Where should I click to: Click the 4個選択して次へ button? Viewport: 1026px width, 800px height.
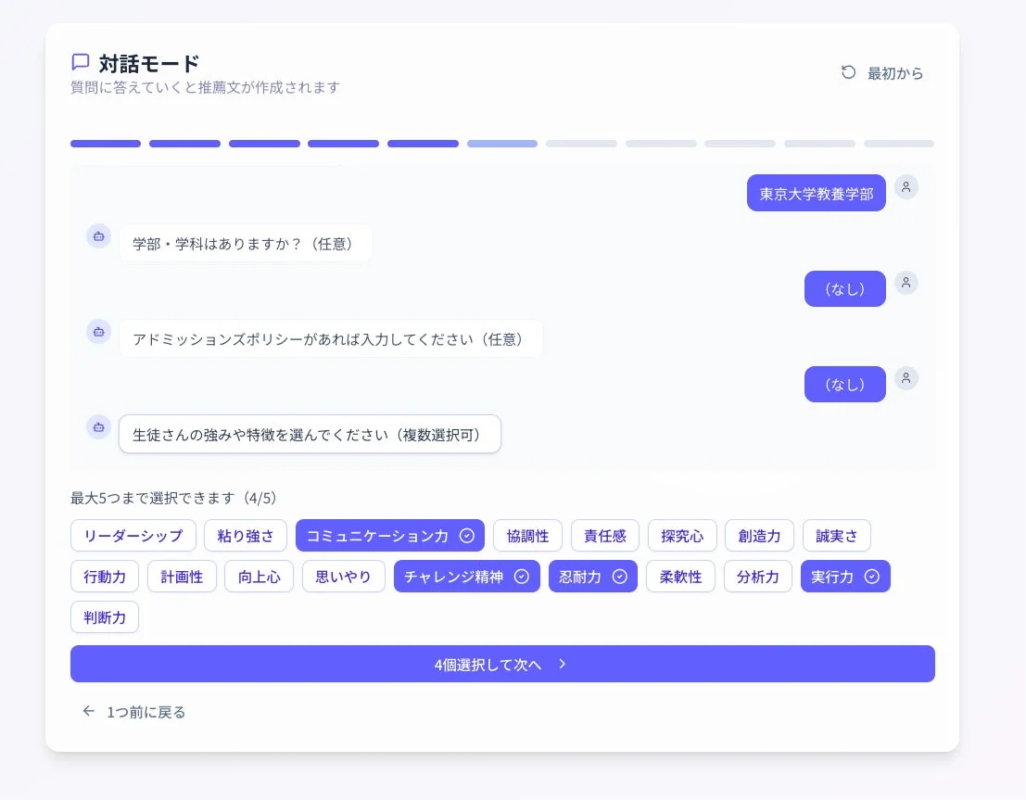pos(501,663)
